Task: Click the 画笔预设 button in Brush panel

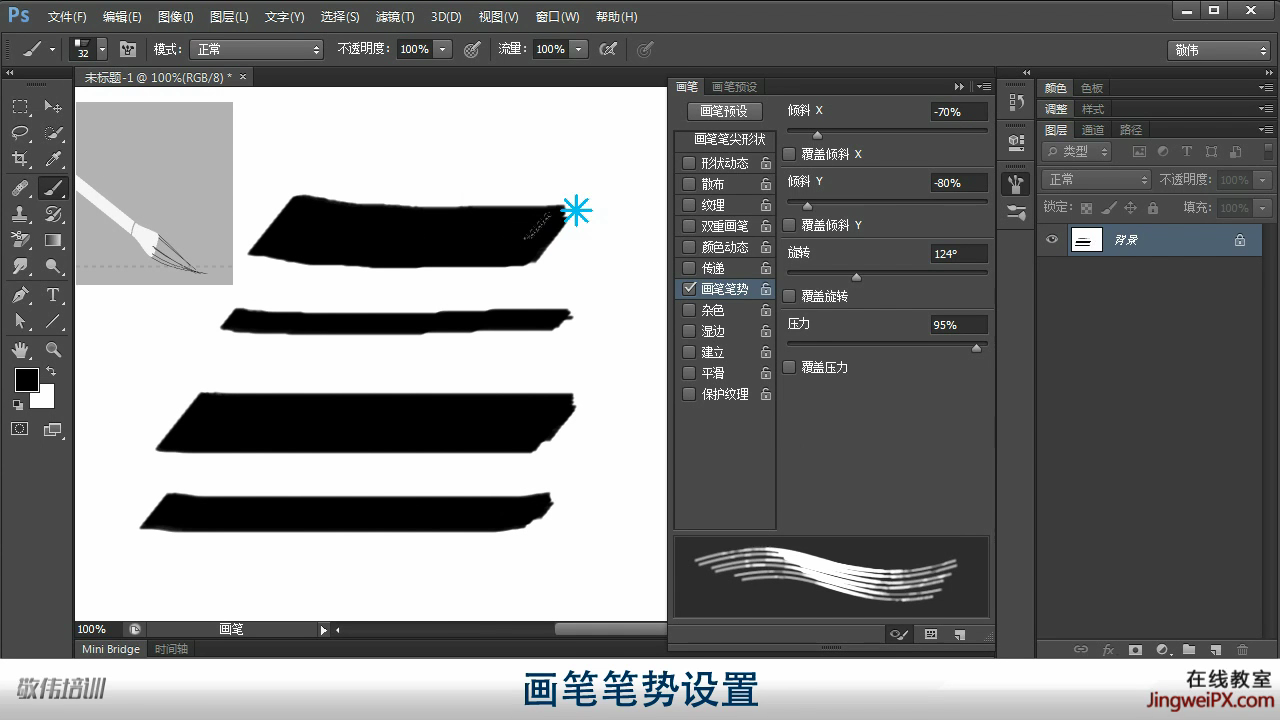Action: (x=724, y=112)
